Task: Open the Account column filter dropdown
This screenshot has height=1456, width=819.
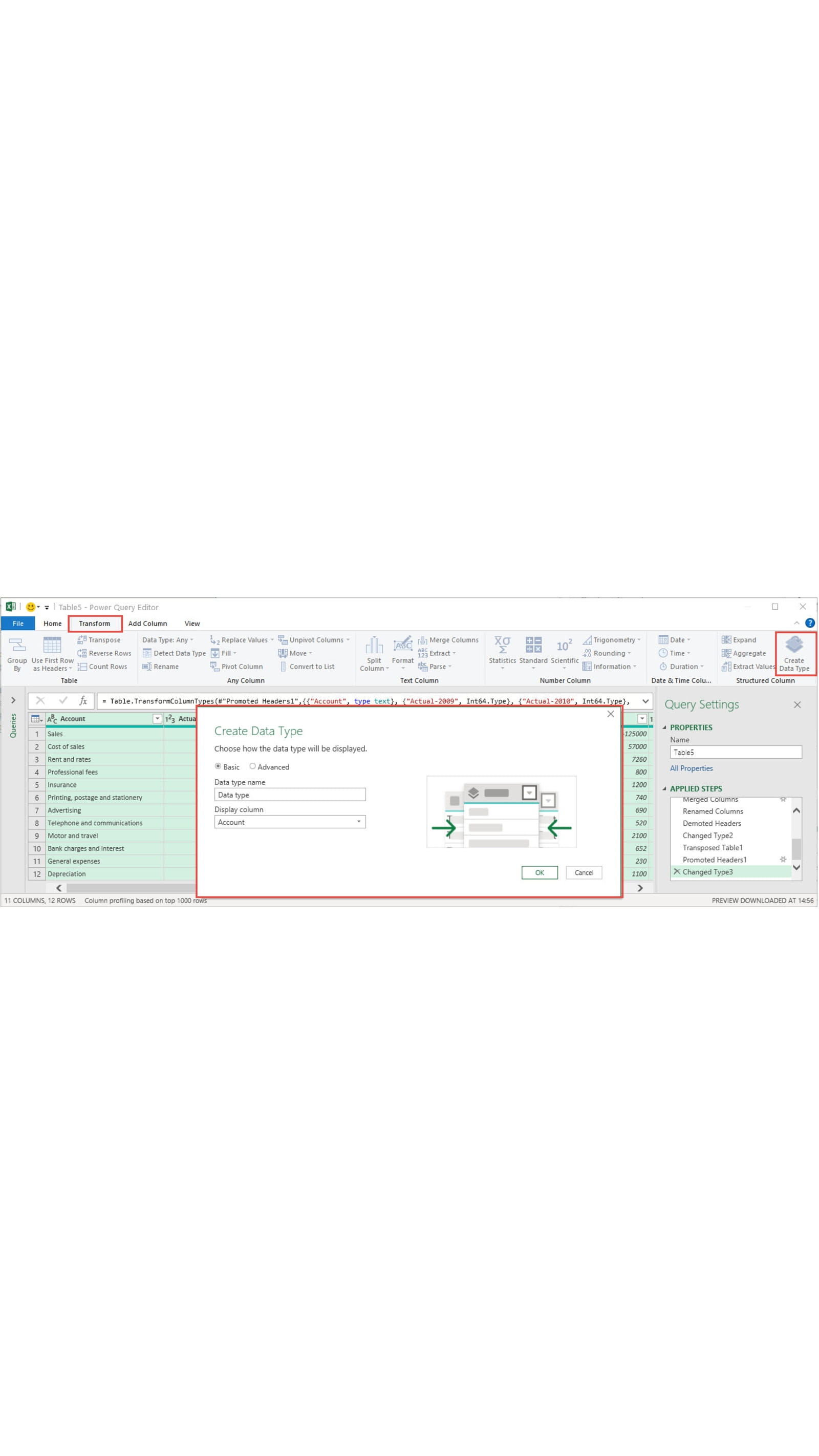Action: point(157,718)
